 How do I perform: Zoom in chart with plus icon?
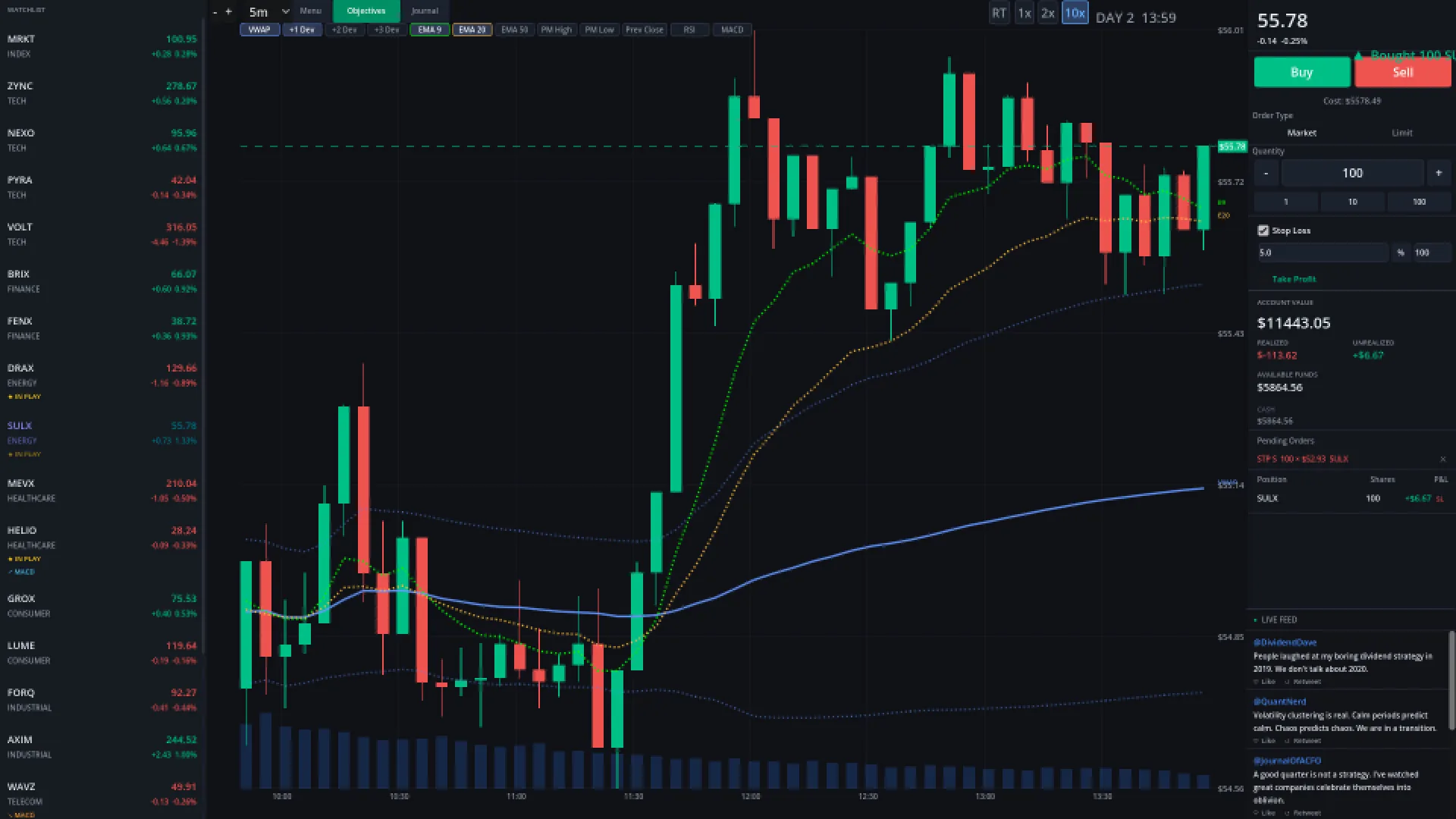pyautogui.click(x=228, y=11)
